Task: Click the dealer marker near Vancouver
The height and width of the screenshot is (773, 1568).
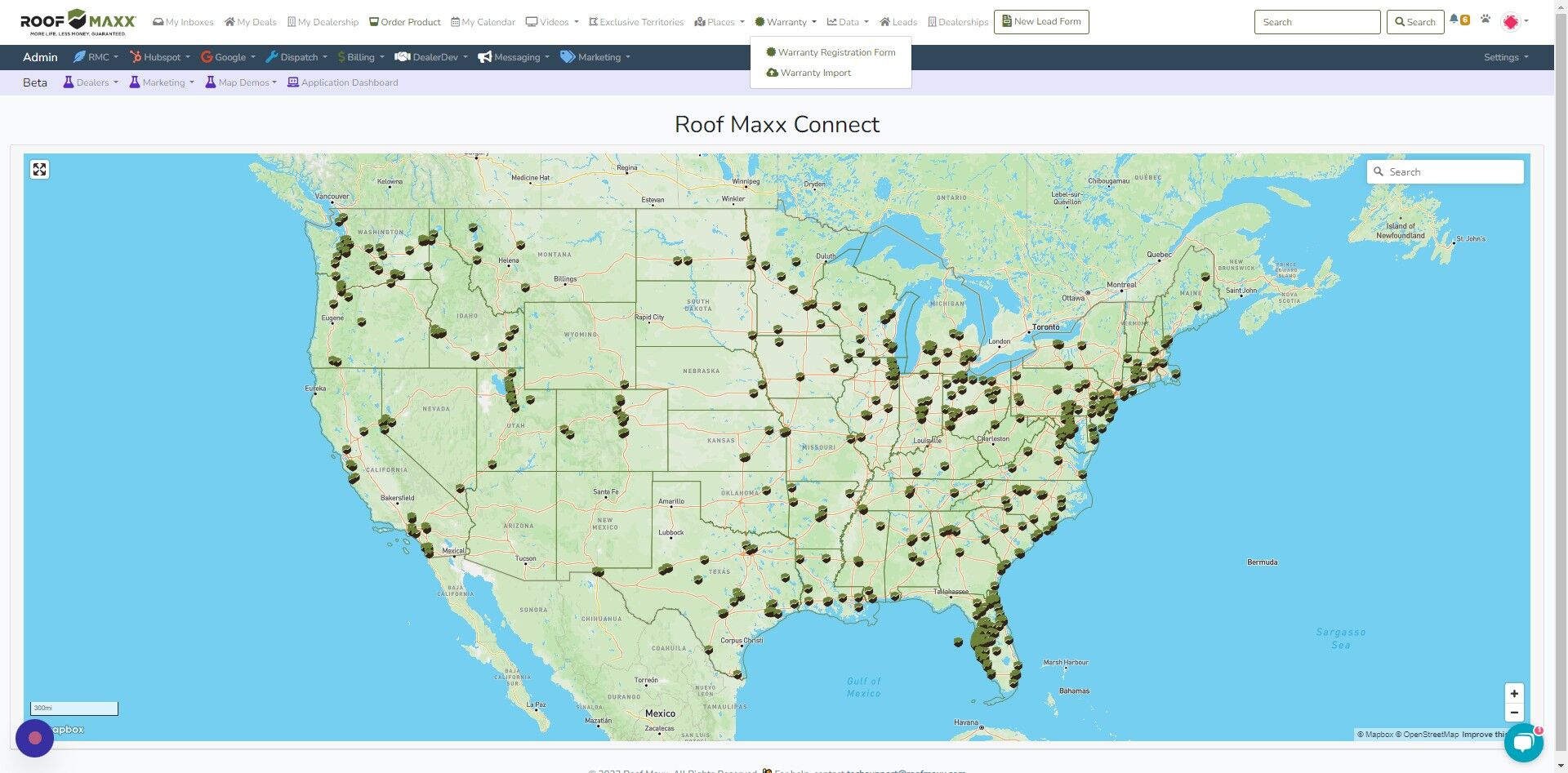Action: coord(341,219)
